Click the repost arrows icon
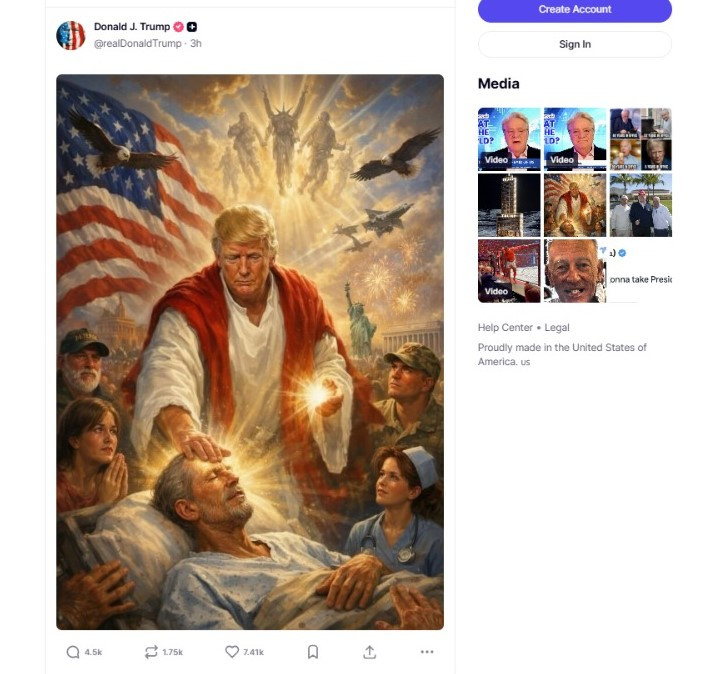This screenshot has height=674, width=708. tap(151, 652)
